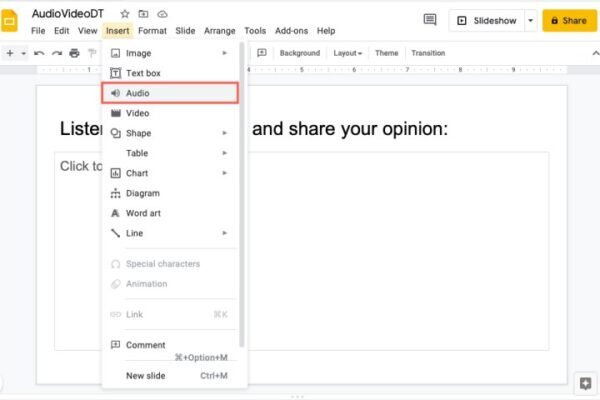Viewport: 600px width, 400px height.
Task: Redo the last action
Action: coord(57,53)
